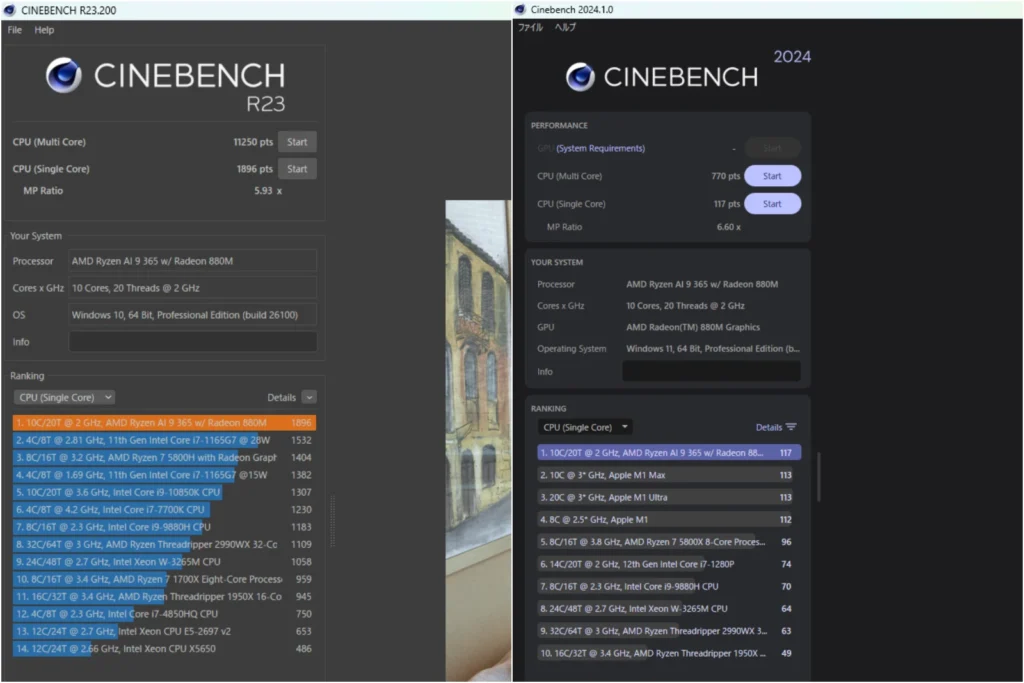Open R23 ranking CPU (Single Core) dropdown
1024x683 pixels.
65,397
